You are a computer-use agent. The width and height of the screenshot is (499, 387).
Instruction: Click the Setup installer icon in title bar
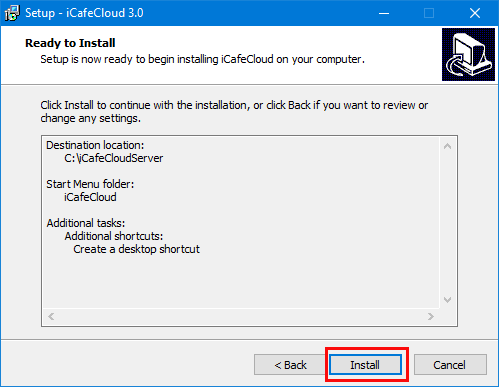[x=12, y=13]
